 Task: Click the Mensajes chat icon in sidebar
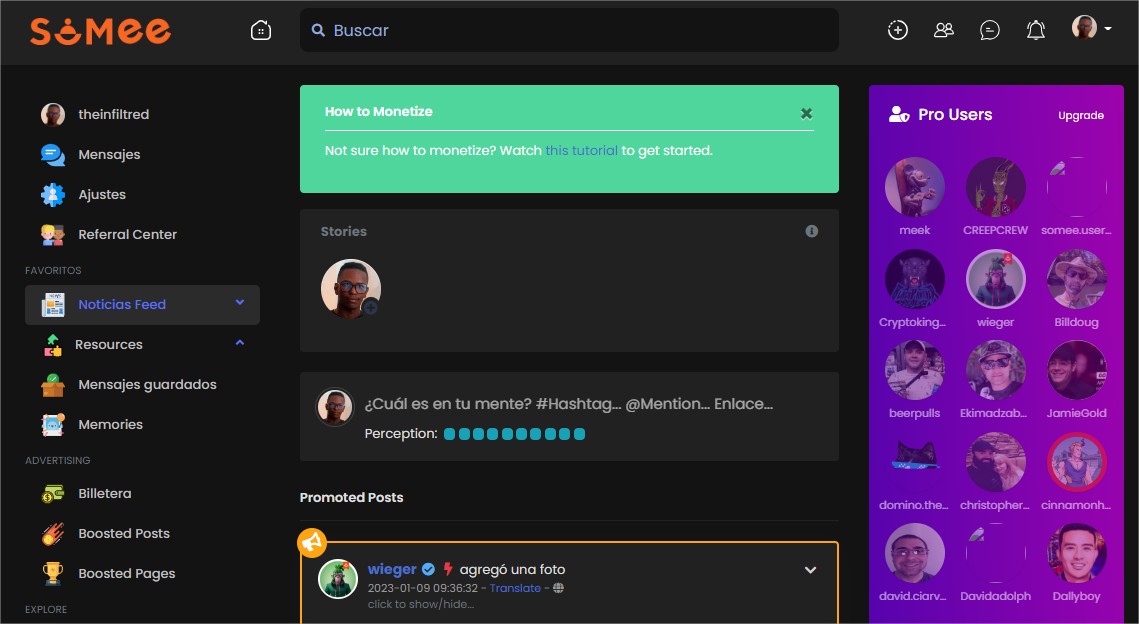(x=53, y=155)
